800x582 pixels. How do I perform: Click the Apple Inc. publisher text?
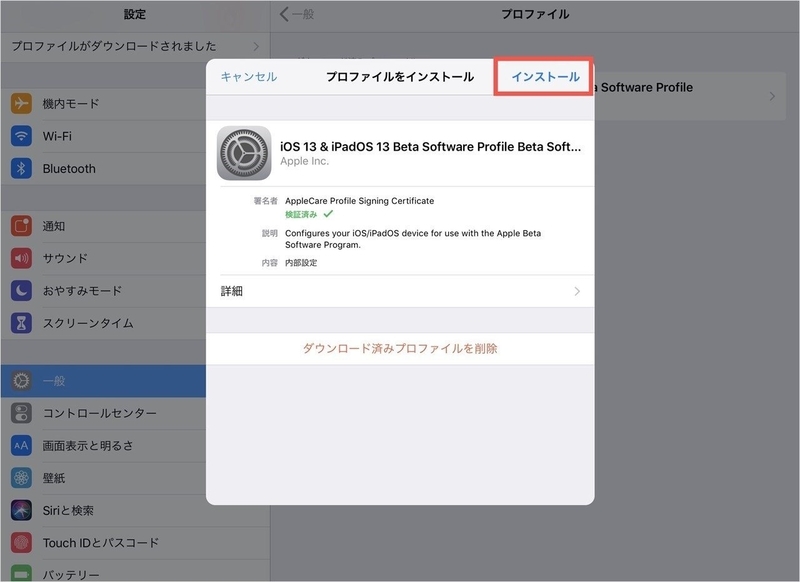click(x=305, y=161)
